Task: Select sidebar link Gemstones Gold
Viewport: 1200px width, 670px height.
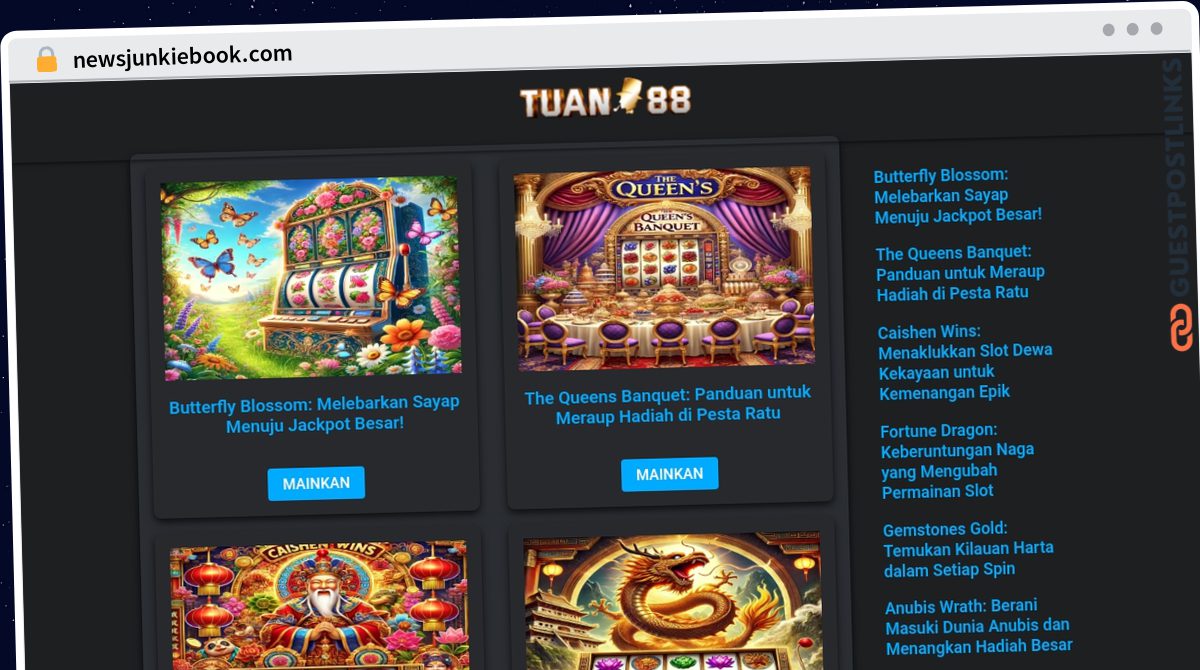Action: click(x=968, y=549)
